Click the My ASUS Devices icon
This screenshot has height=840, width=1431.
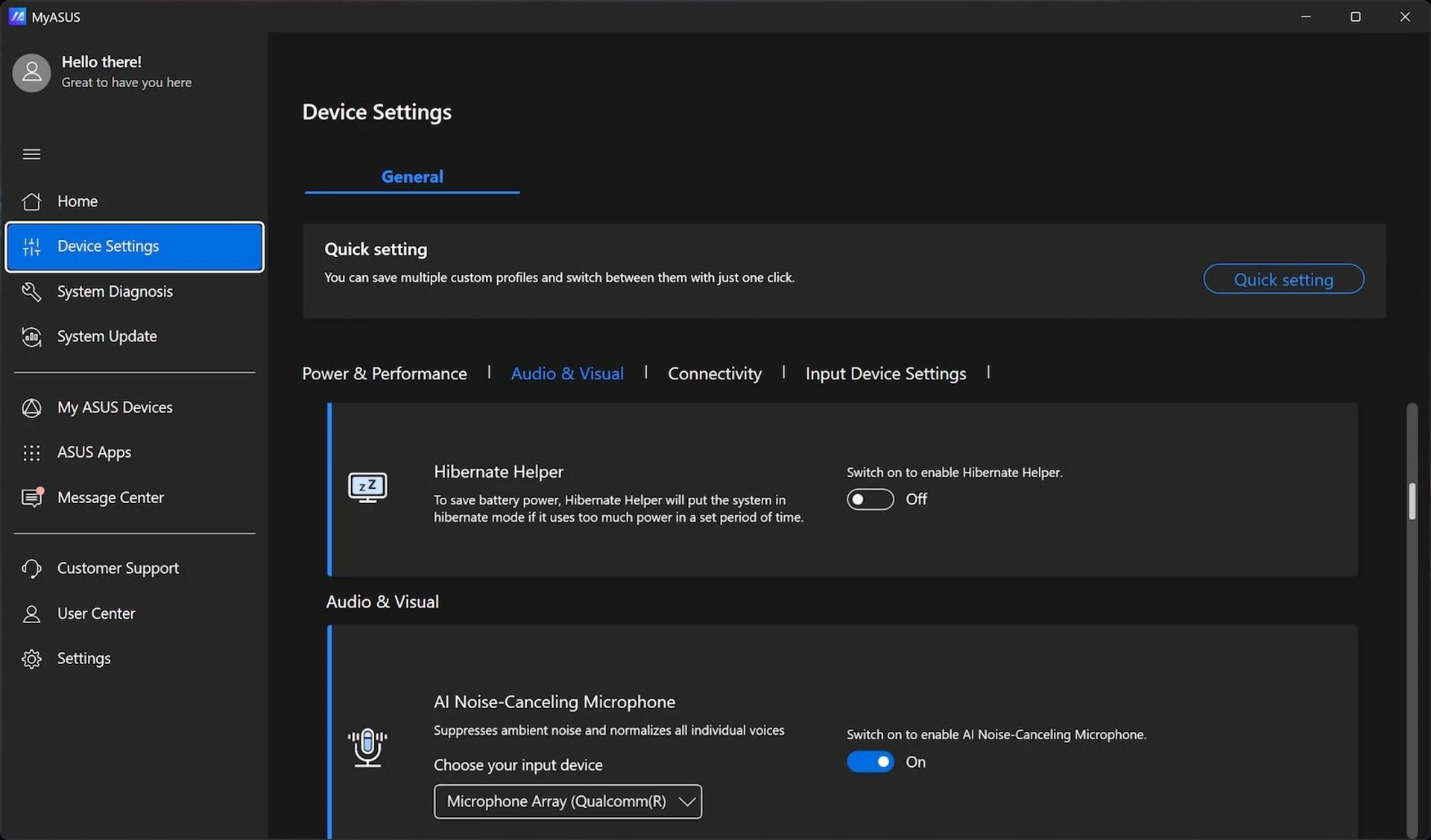(x=31, y=408)
